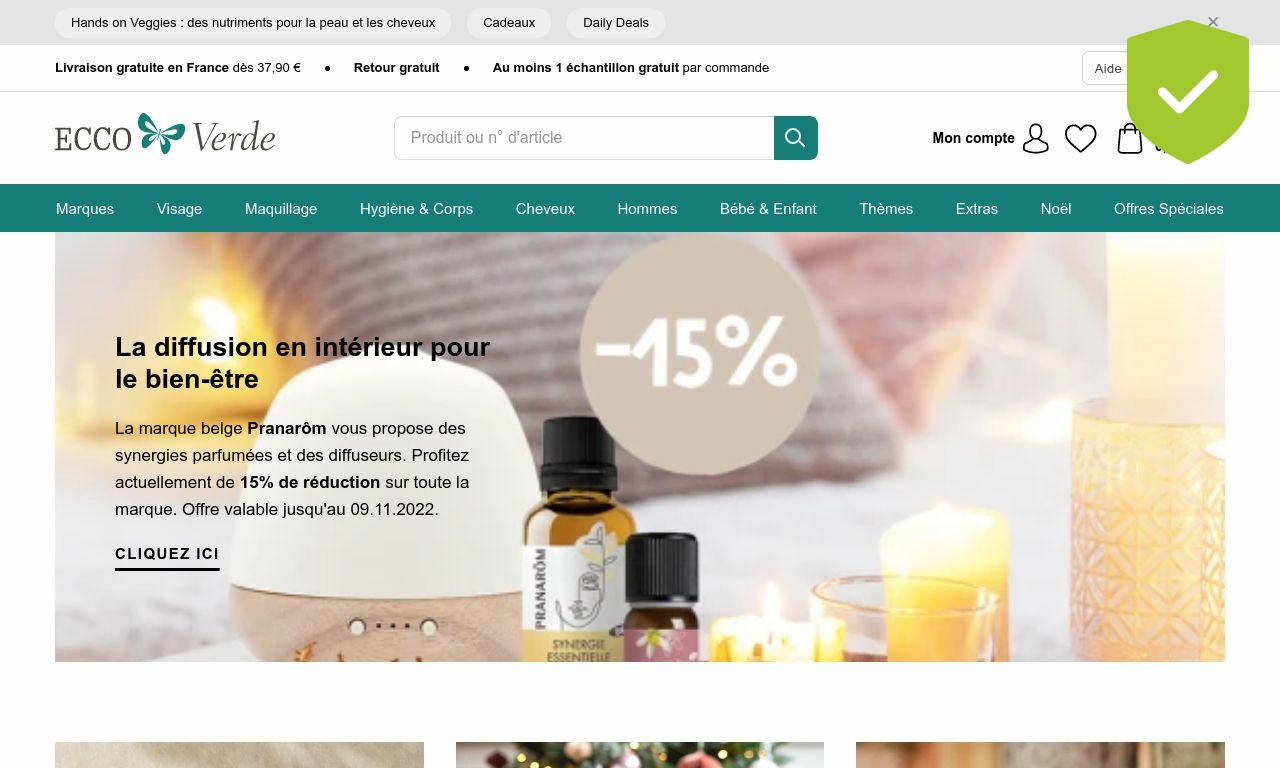Expand the Maquillage navigation item
The image size is (1280, 768).
tap(281, 209)
